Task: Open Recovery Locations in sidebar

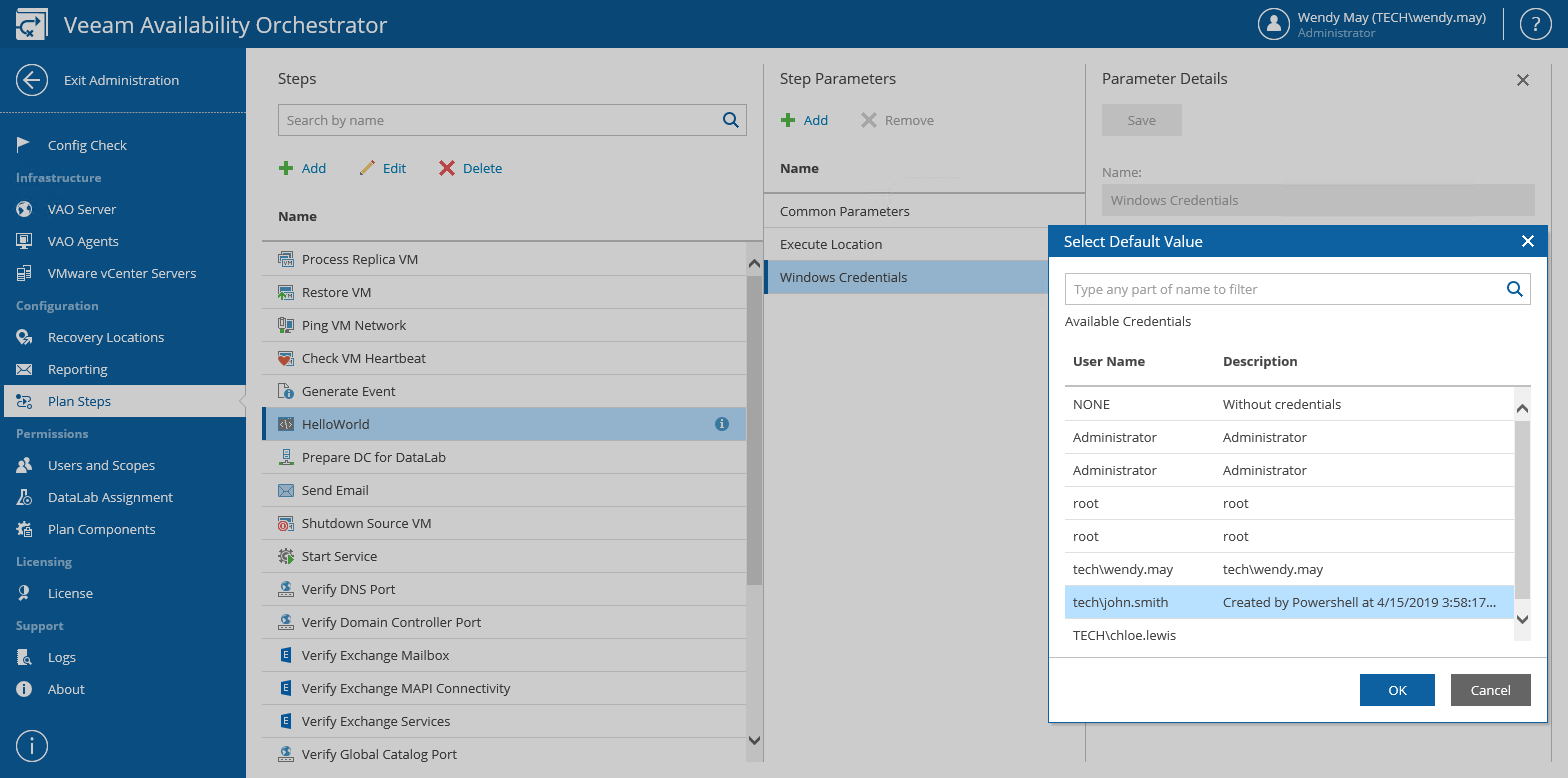Action: pyautogui.click(x=105, y=337)
